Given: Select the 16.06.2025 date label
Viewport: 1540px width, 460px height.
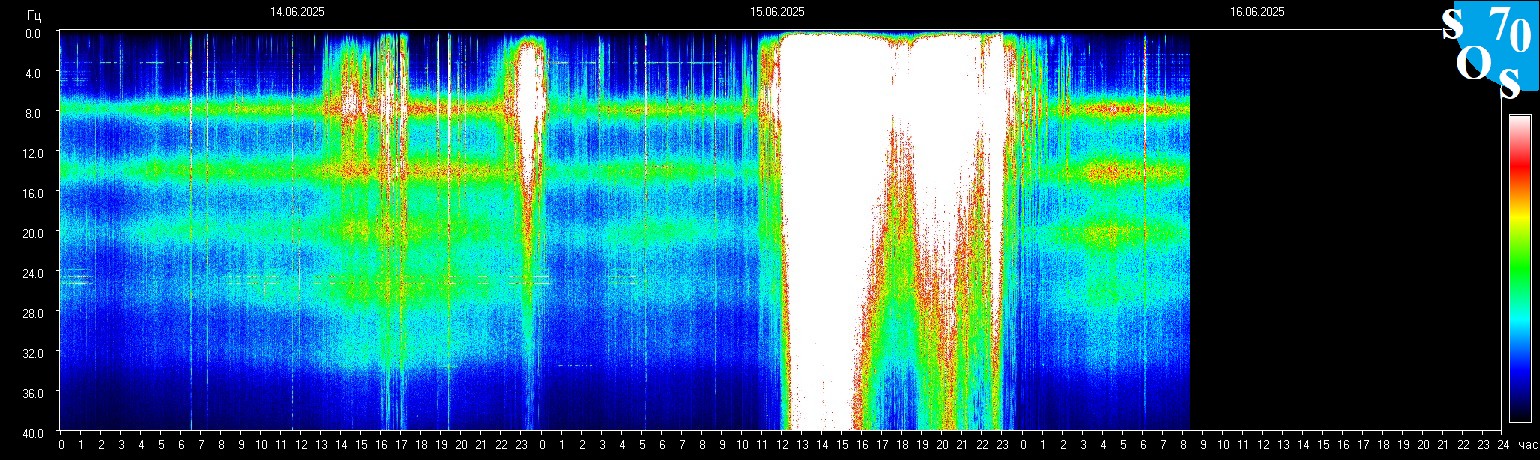Looking at the screenshot, I should point(1257,12).
